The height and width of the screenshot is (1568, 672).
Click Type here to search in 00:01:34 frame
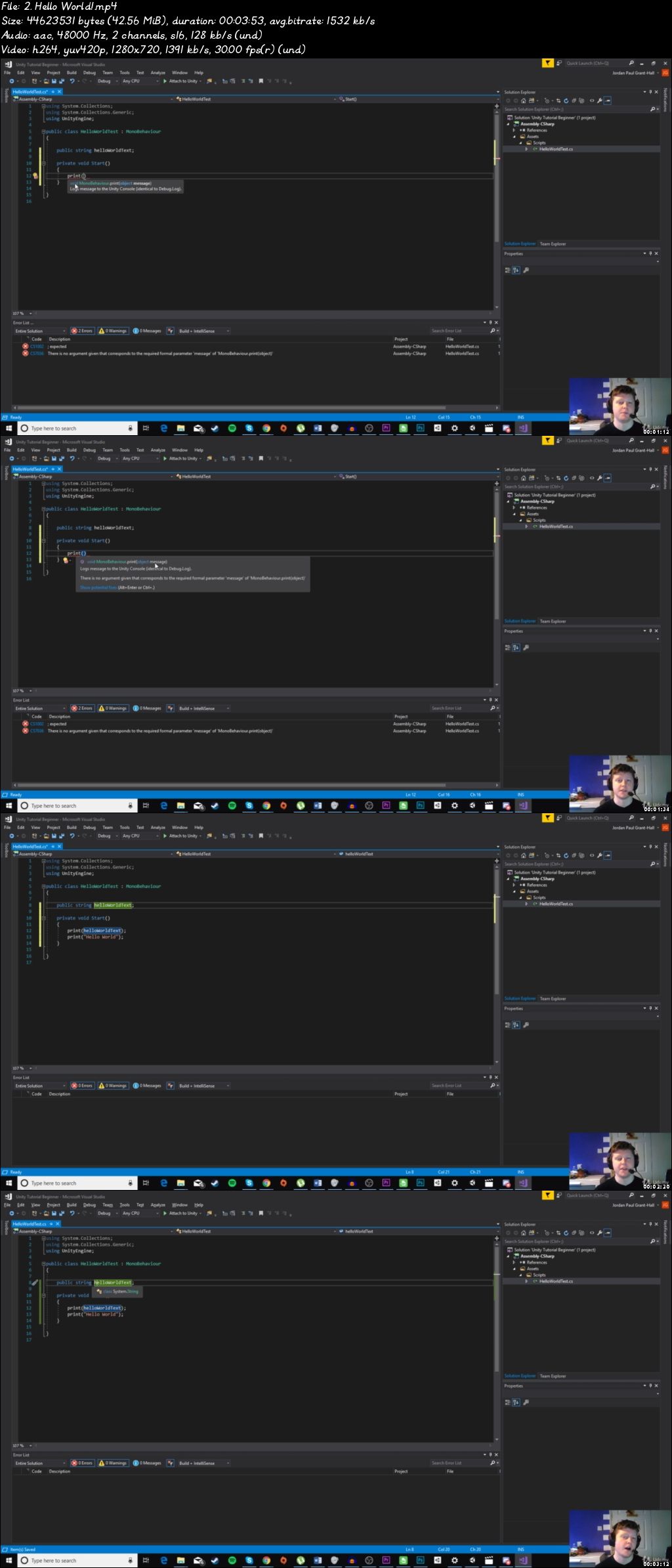pos(77,805)
